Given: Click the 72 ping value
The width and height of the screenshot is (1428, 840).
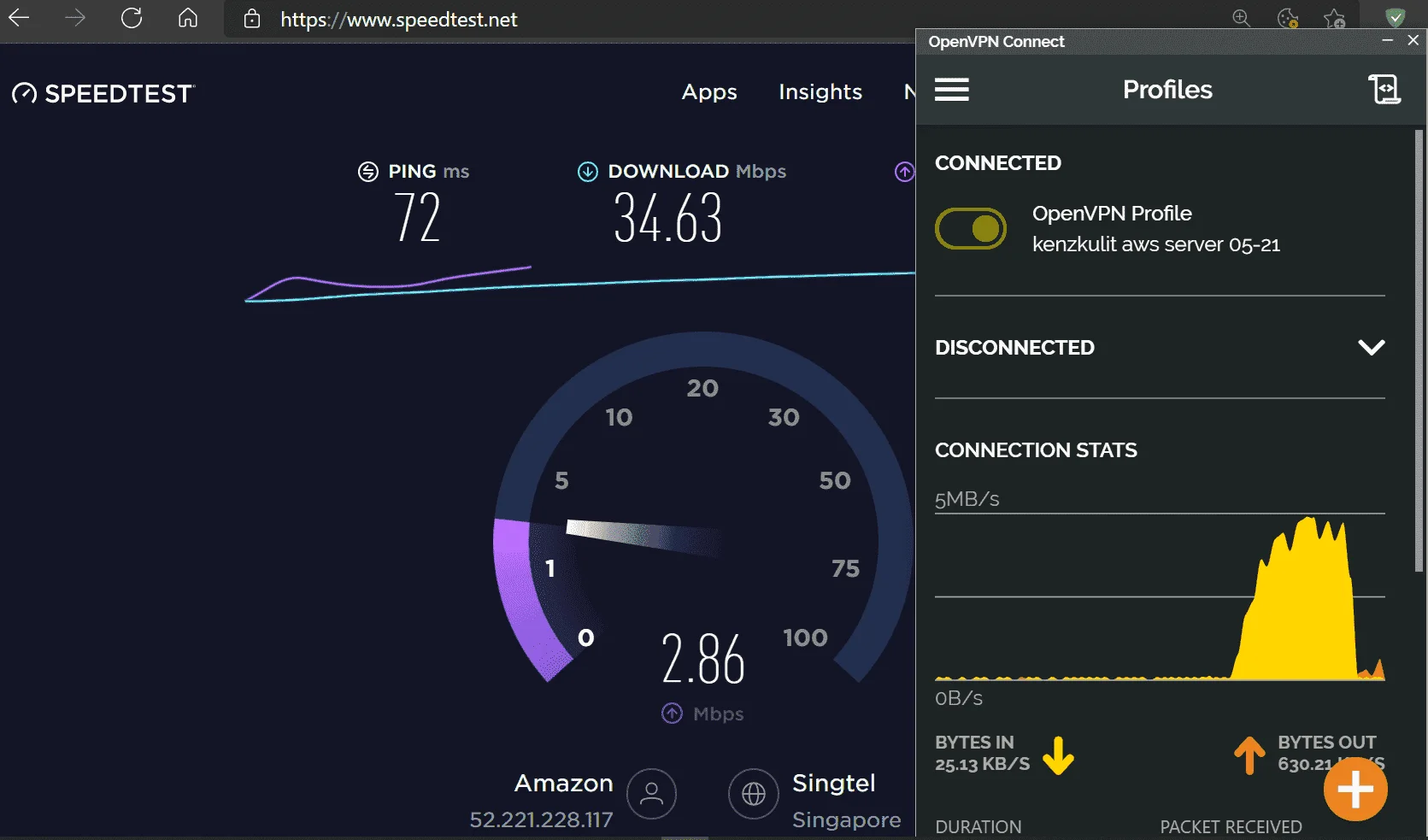Looking at the screenshot, I should point(417,217).
